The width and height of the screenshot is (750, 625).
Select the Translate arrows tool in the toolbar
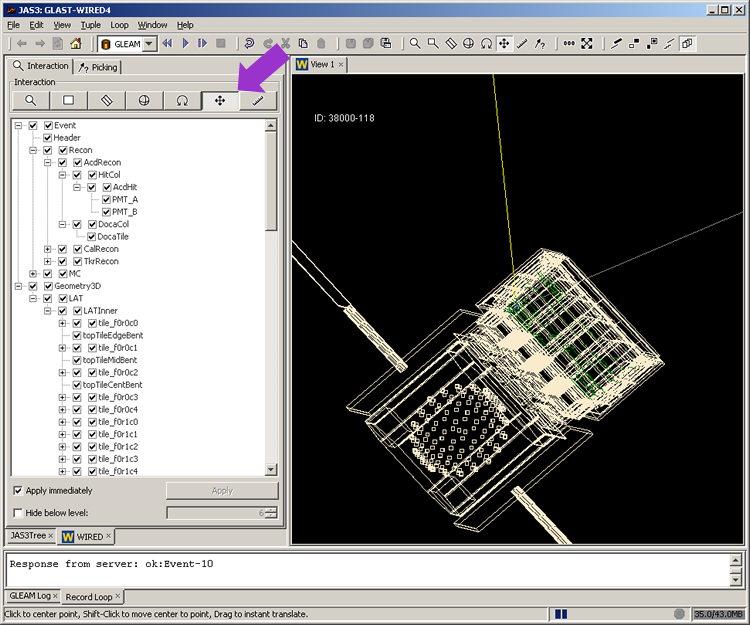[504, 44]
